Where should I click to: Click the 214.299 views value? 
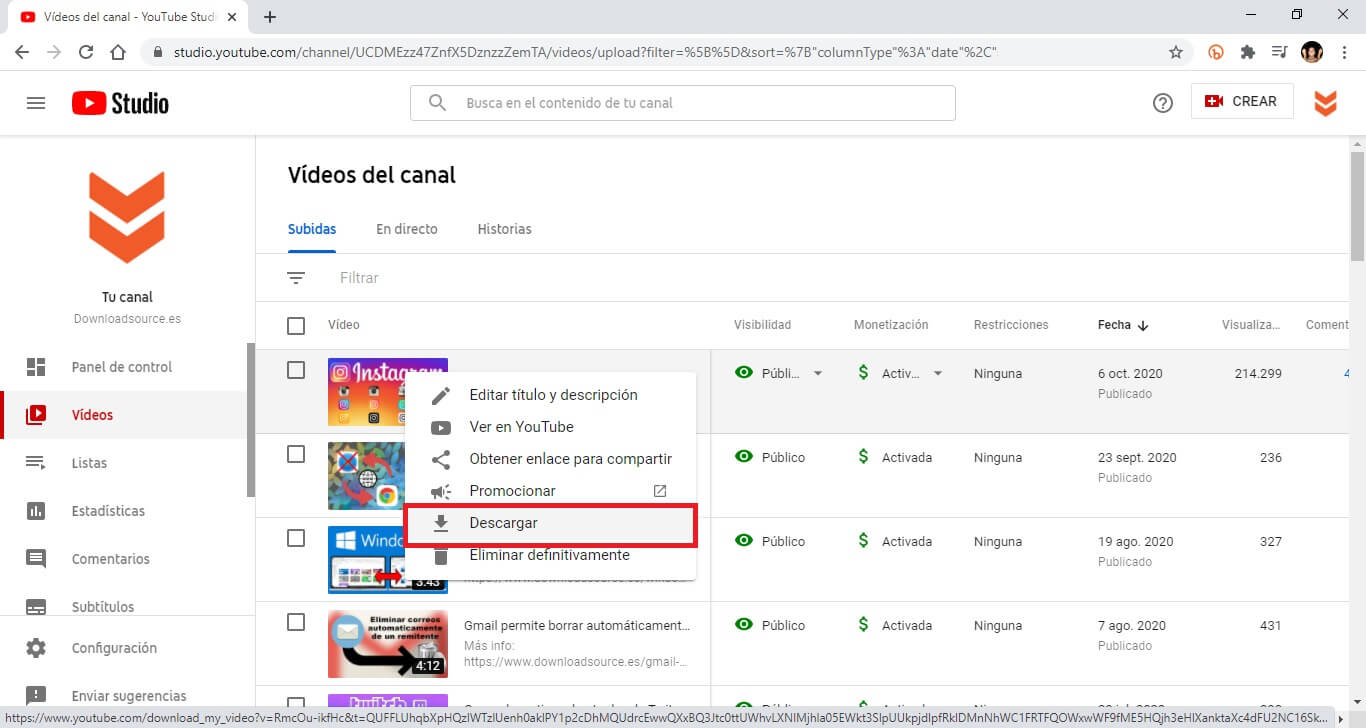point(1258,374)
